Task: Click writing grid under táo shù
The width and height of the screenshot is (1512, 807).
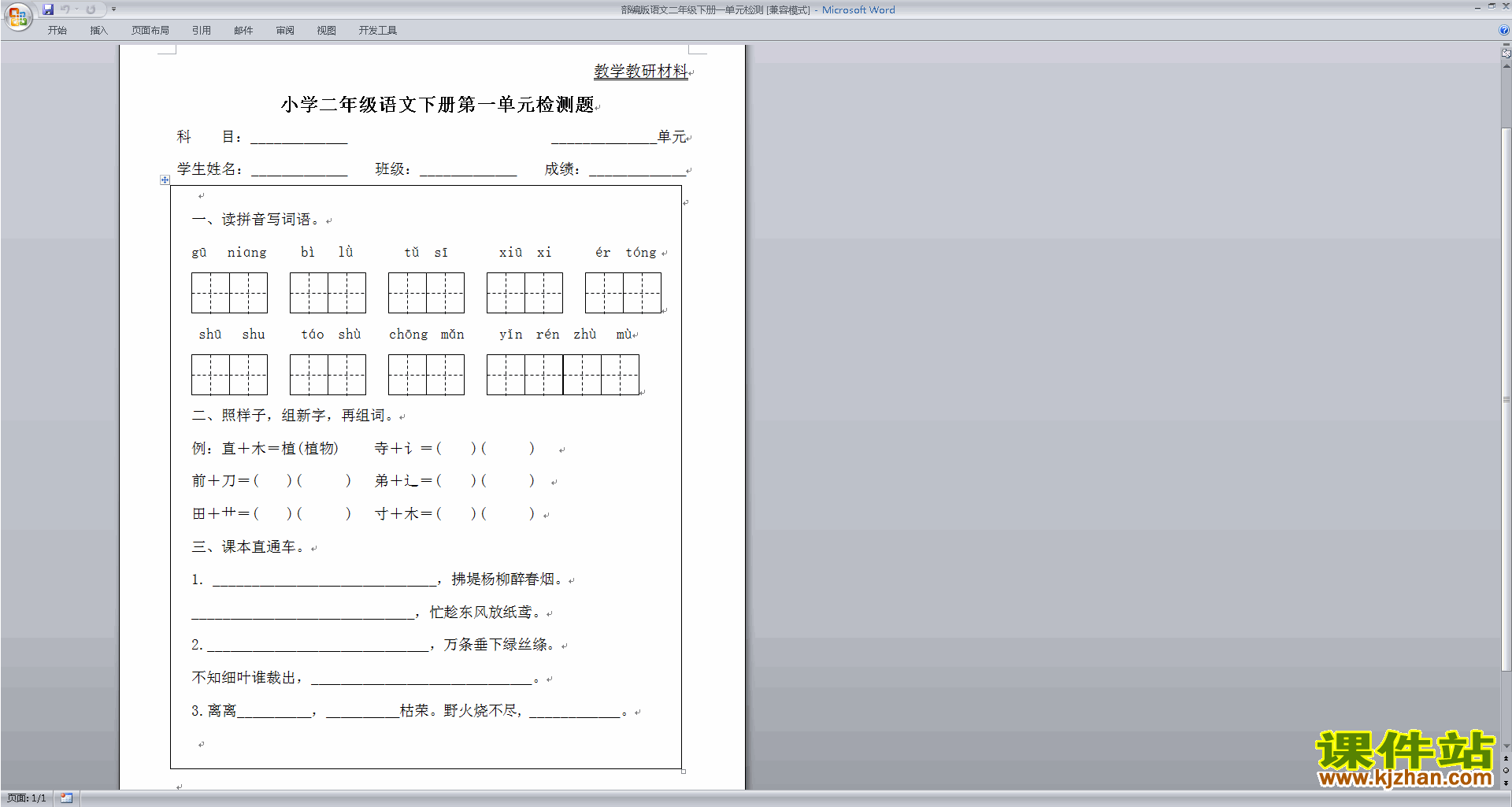Action: tap(328, 375)
